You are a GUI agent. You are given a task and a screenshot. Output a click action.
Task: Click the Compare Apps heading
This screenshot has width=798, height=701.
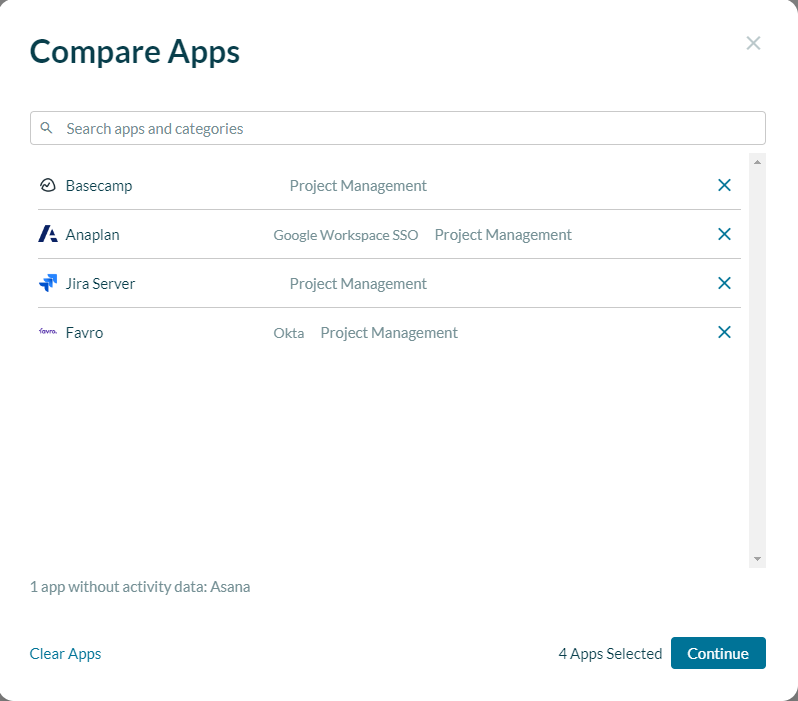pos(134,52)
